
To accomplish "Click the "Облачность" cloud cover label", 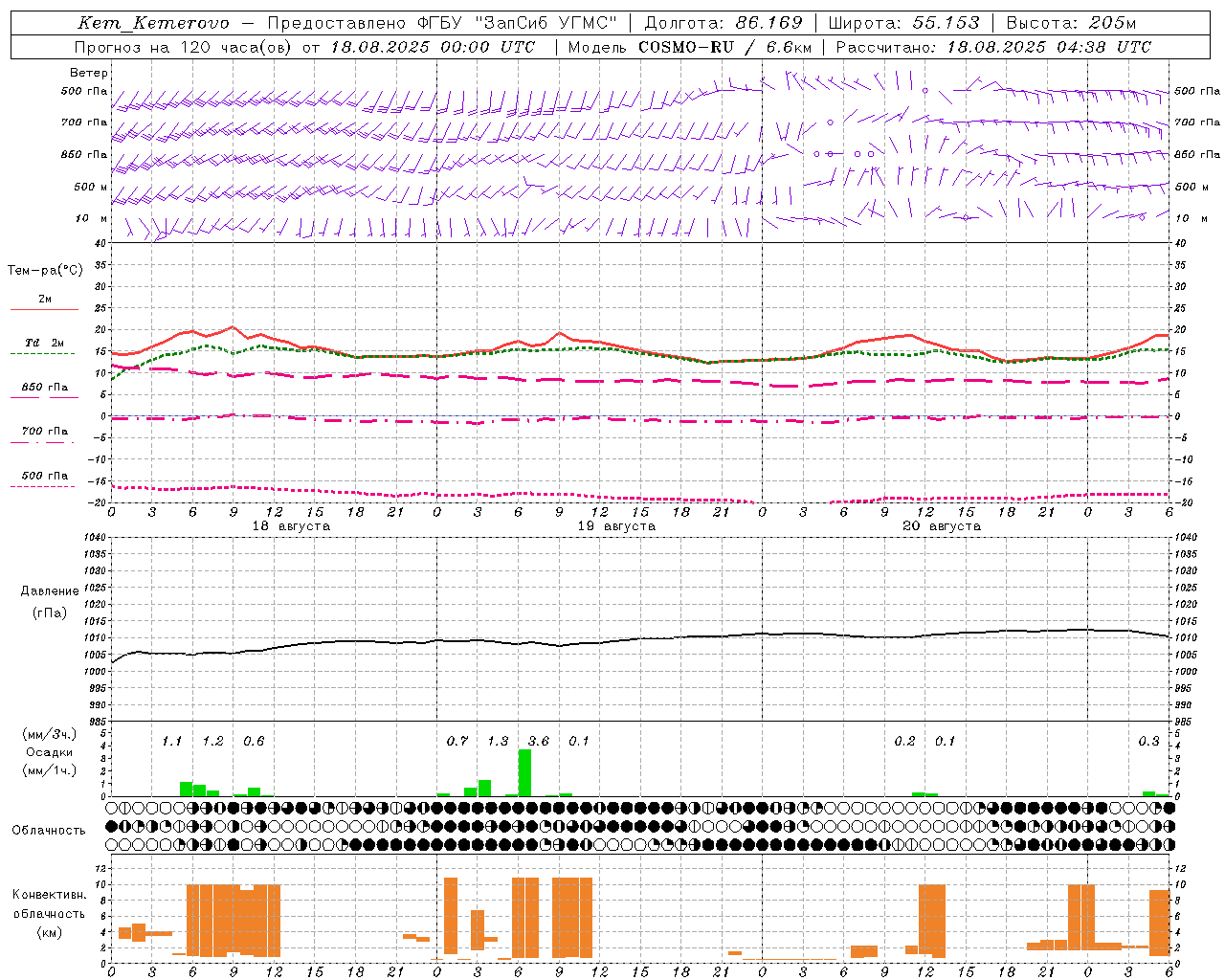I will 49,831.
